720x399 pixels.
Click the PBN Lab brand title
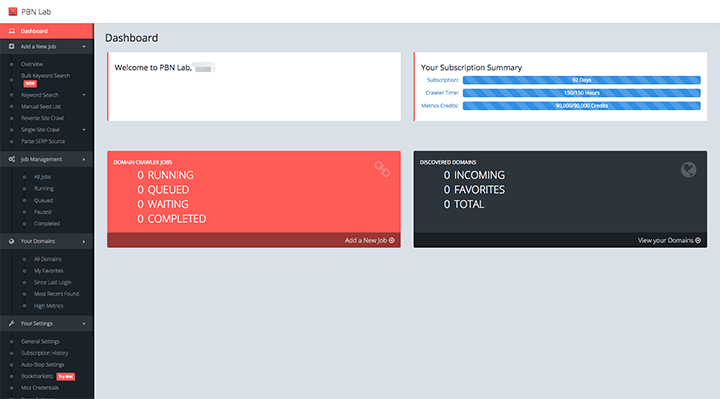(x=36, y=12)
